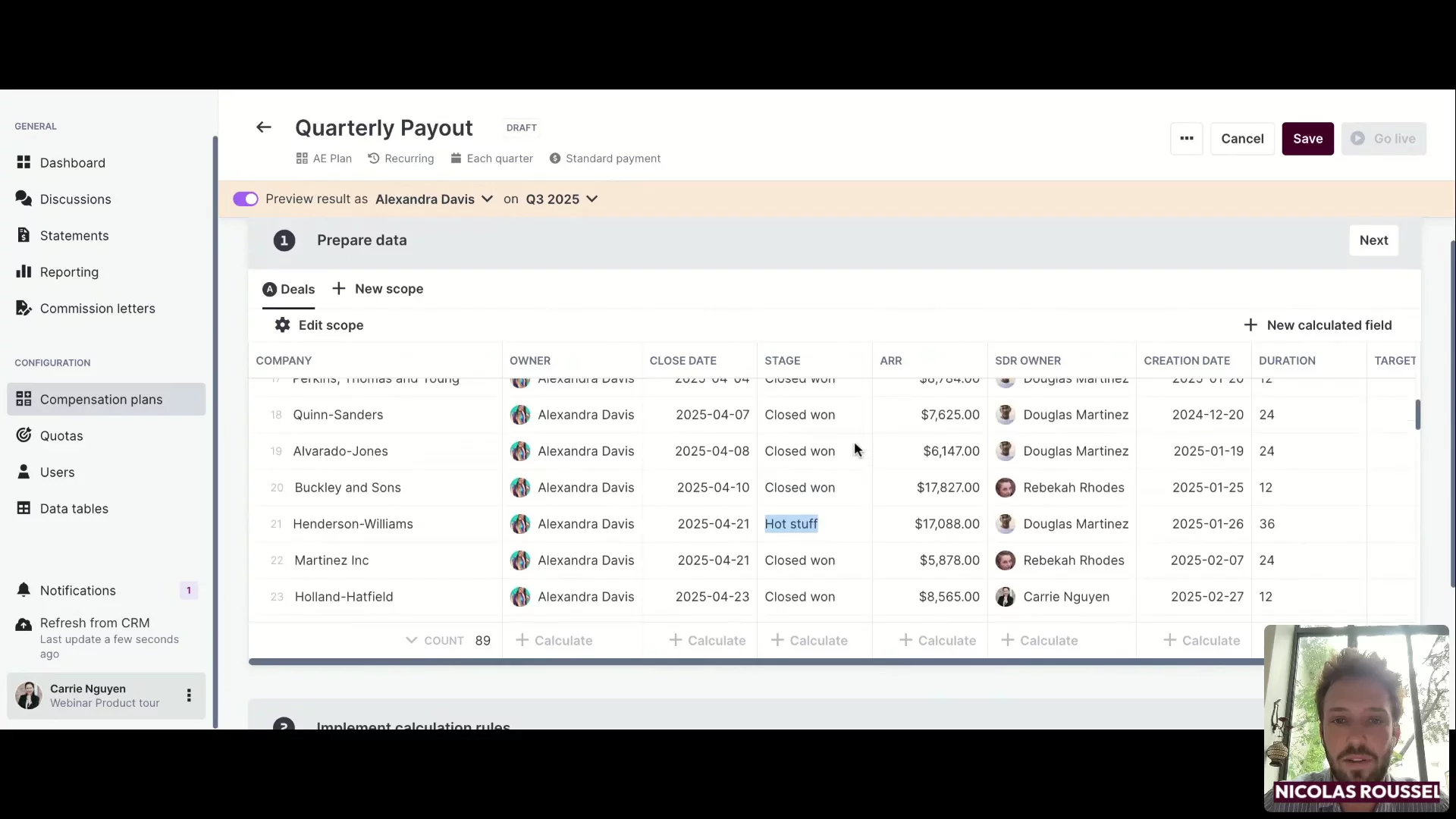Click the notification count badge showing 1
Screen dimensions: 1456x819
[189, 591]
